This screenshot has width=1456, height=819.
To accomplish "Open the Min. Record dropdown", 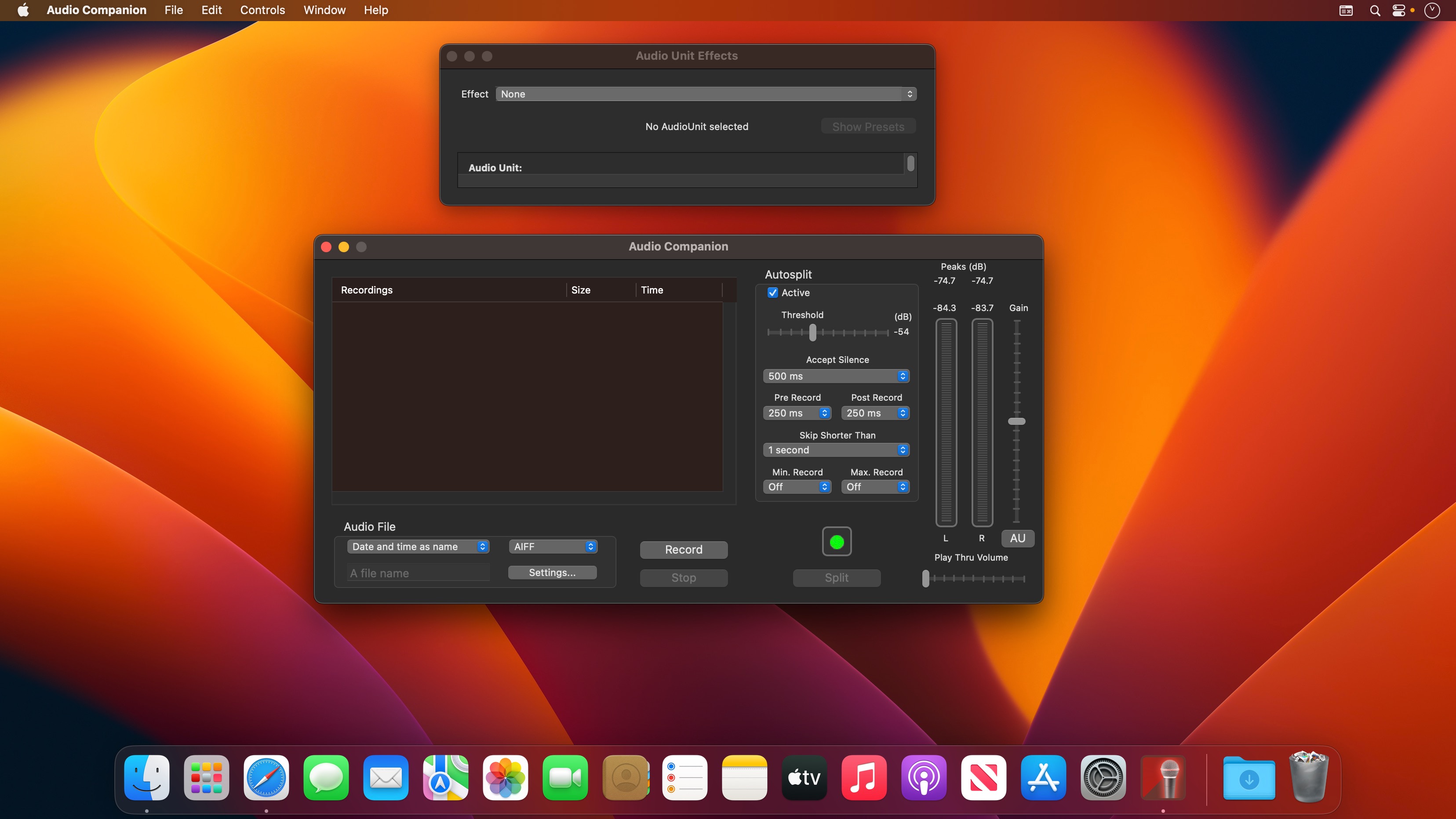I will point(797,487).
